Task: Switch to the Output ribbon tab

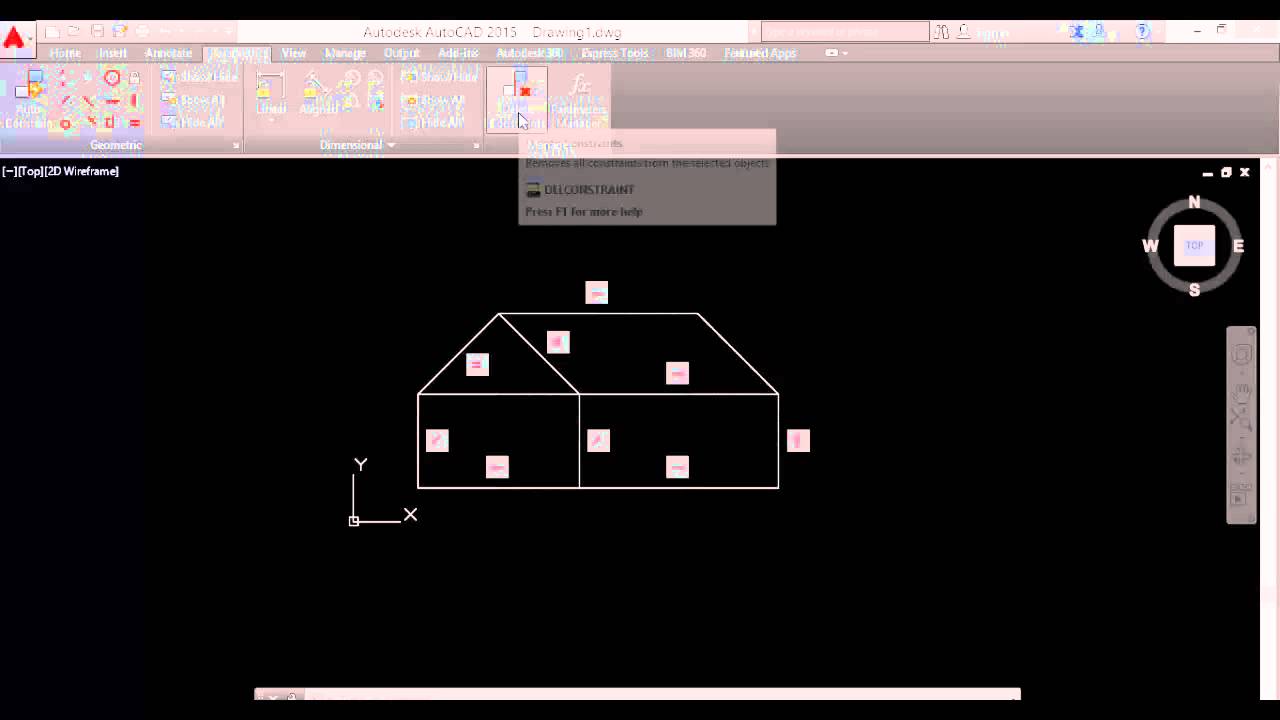Action: point(401,53)
